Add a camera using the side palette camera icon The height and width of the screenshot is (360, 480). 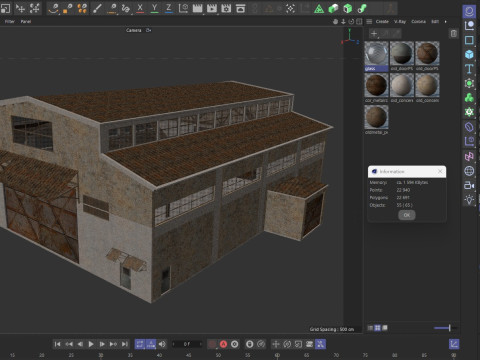point(469,185)
